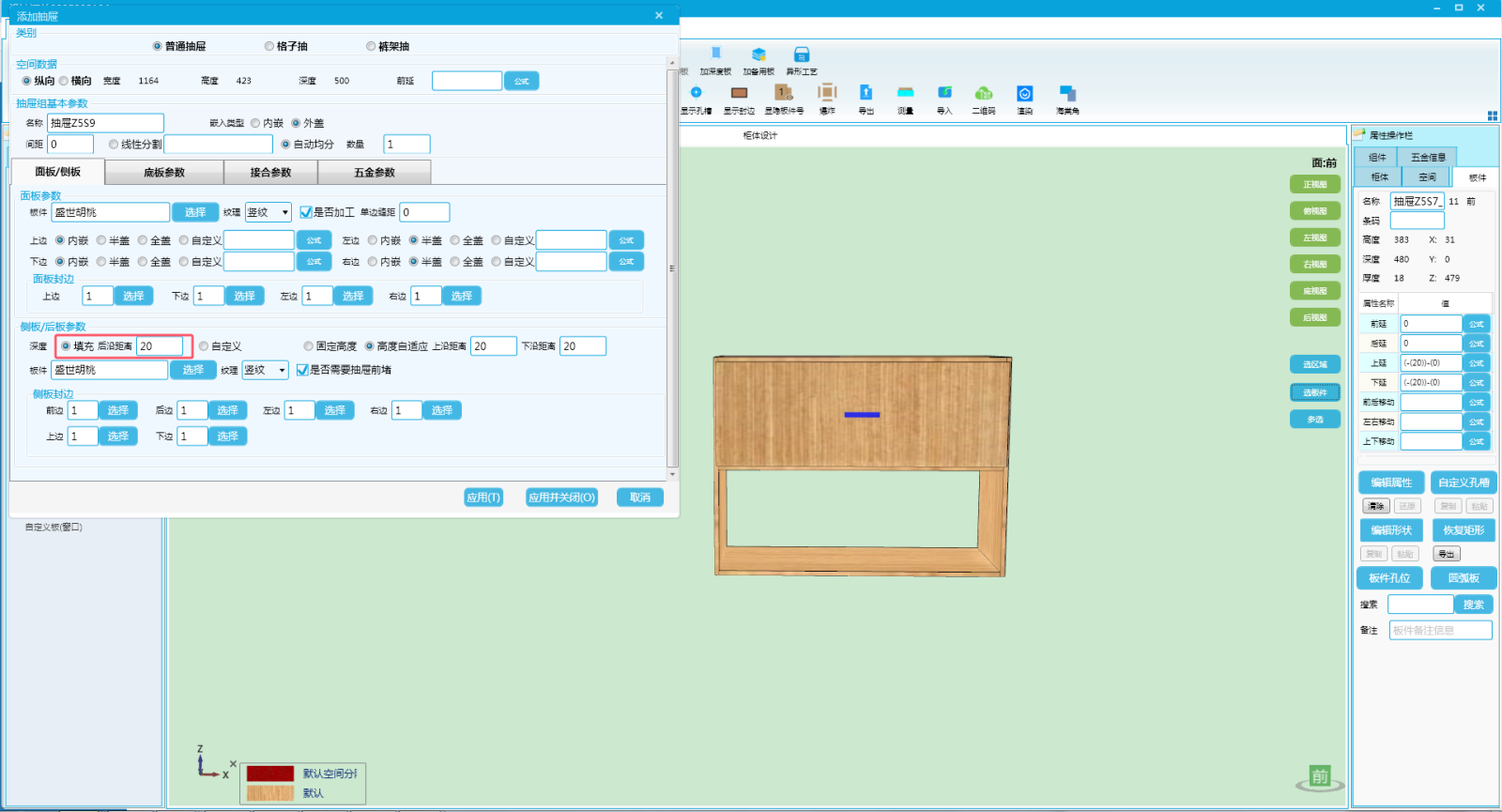This screenshot has height=812, width=1502.
Task: Click the 板件孔位 button
Action: pos(1389,578)
